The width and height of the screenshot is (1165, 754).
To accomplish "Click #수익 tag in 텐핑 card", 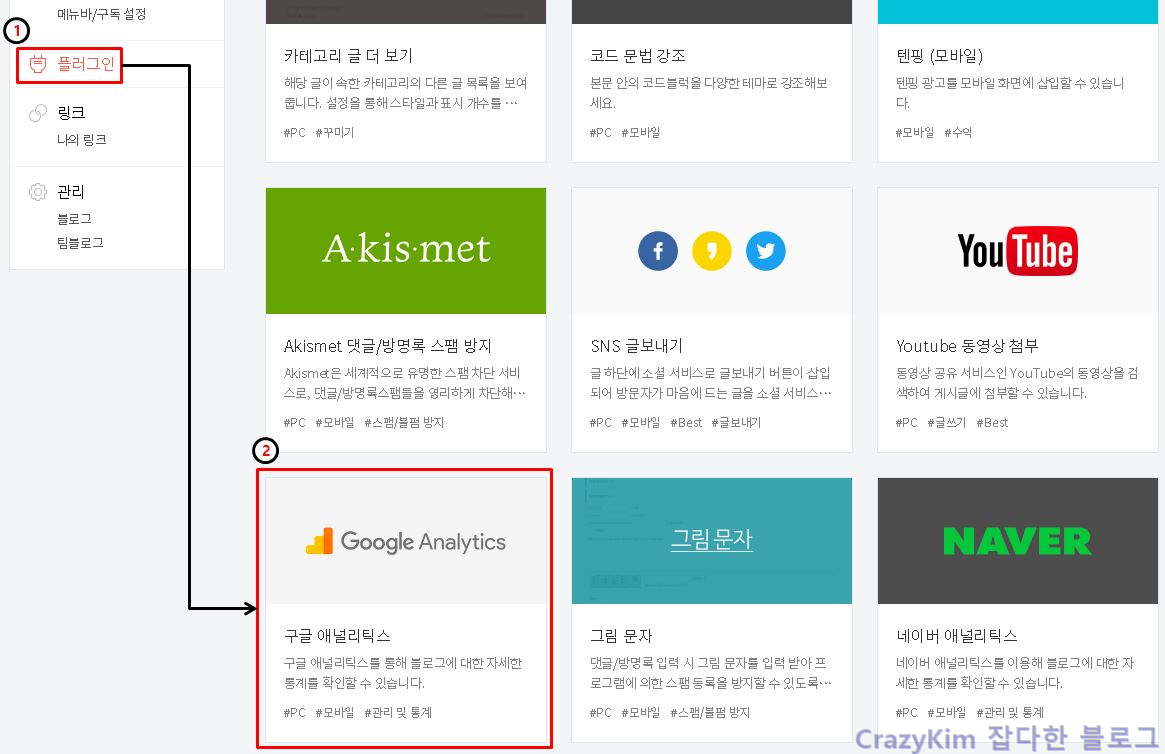I will point(958,132).
